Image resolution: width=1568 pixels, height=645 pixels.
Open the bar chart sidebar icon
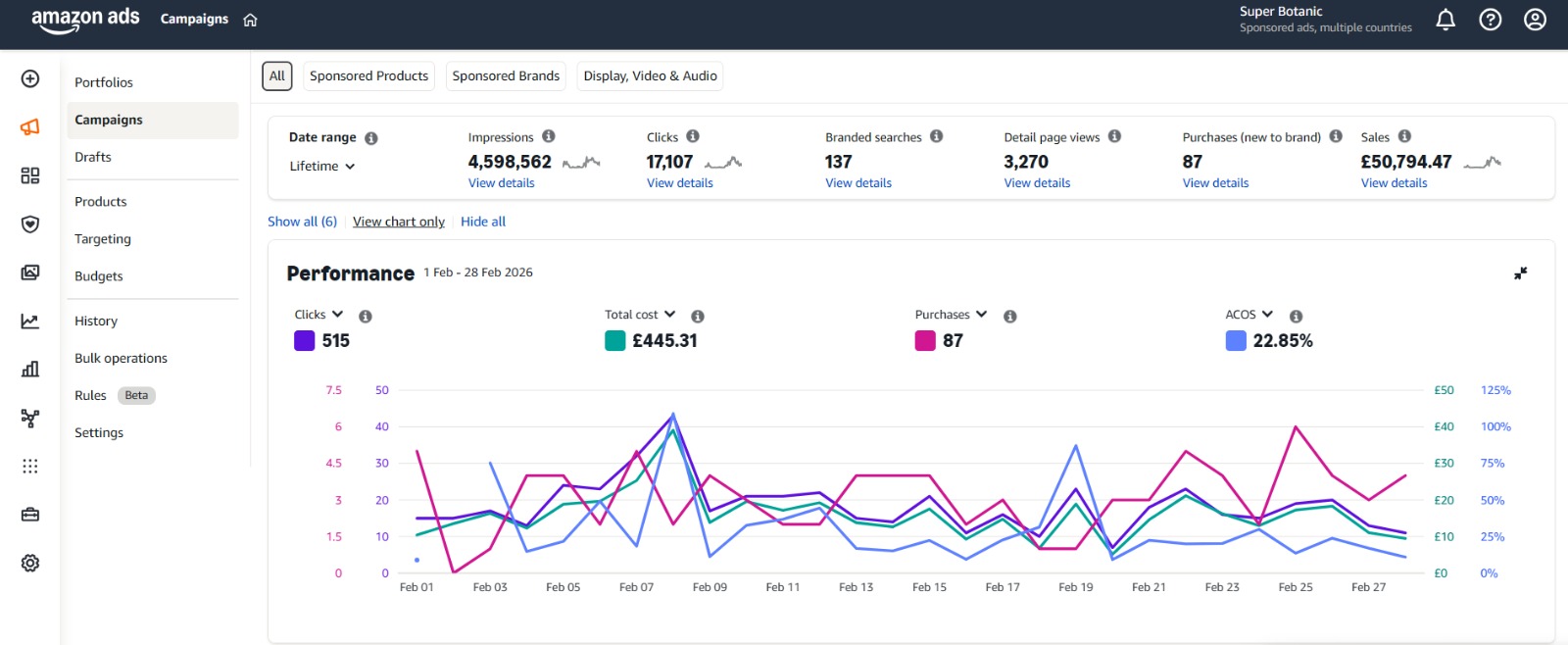tap(30, 369)
